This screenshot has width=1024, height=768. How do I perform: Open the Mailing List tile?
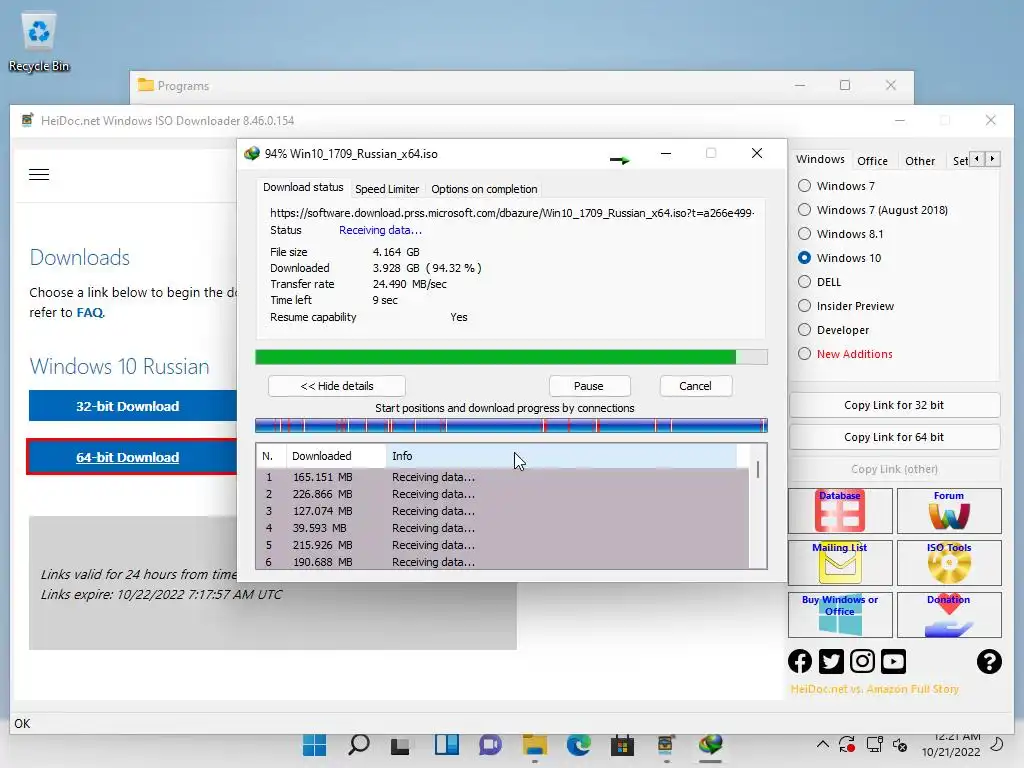click(x=840, y=563)
